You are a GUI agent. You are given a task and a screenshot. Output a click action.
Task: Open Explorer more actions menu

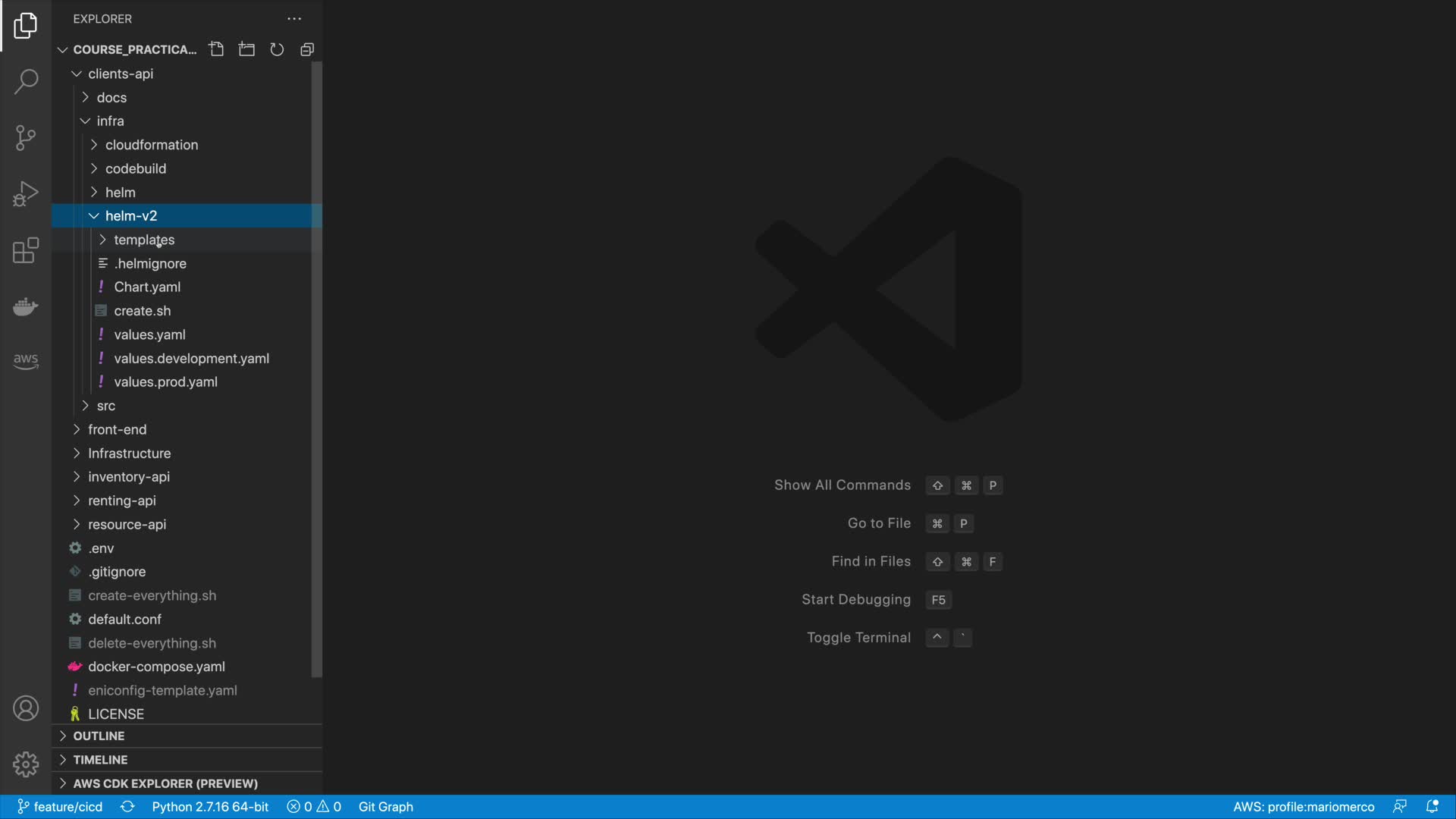294,19
